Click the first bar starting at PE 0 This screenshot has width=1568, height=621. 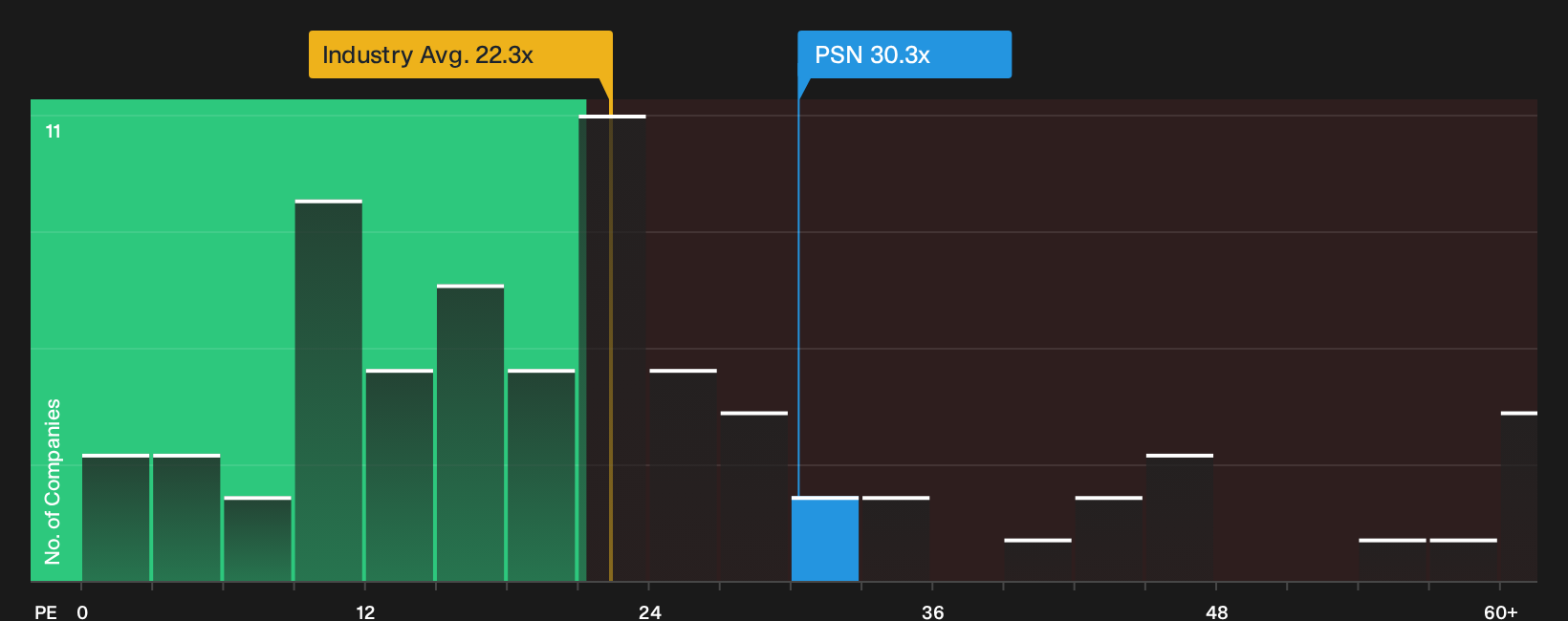coord(116,518)
